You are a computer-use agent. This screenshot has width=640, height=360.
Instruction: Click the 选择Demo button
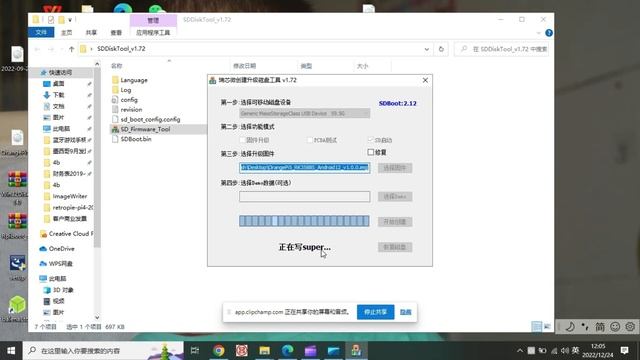[x=395, y=196]
